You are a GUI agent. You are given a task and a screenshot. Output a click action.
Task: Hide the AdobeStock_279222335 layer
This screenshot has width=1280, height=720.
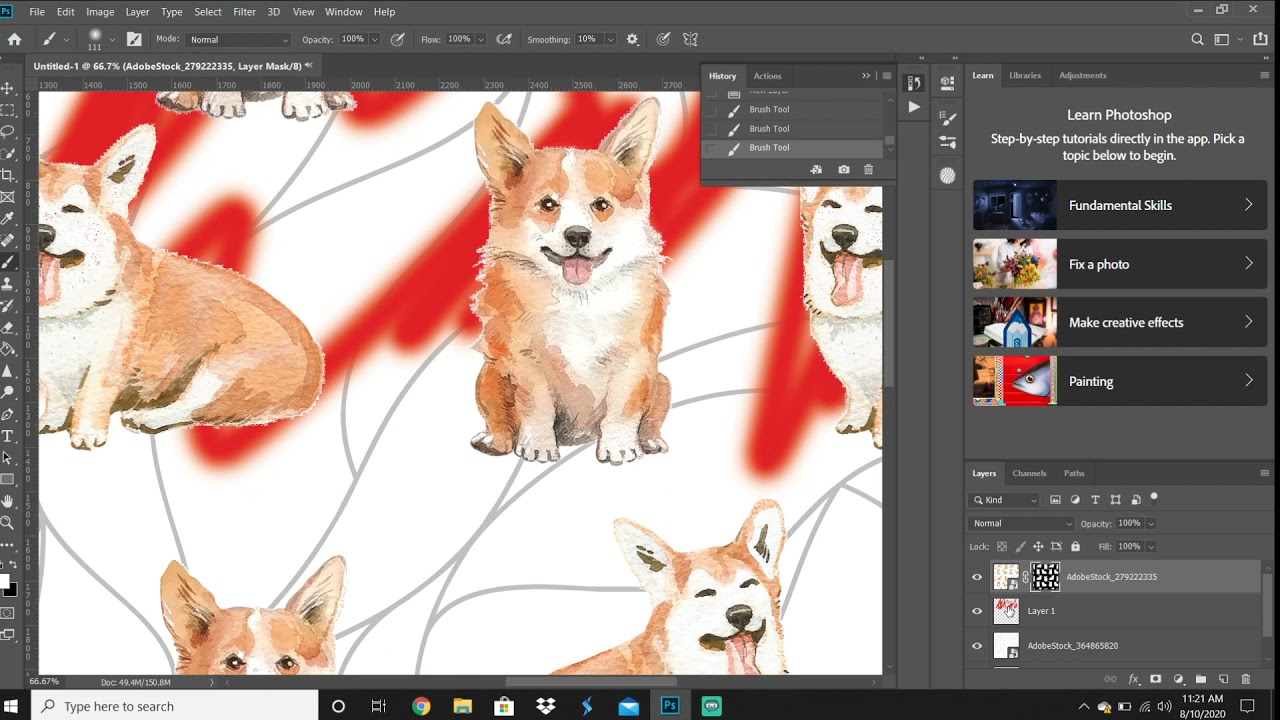977,577
